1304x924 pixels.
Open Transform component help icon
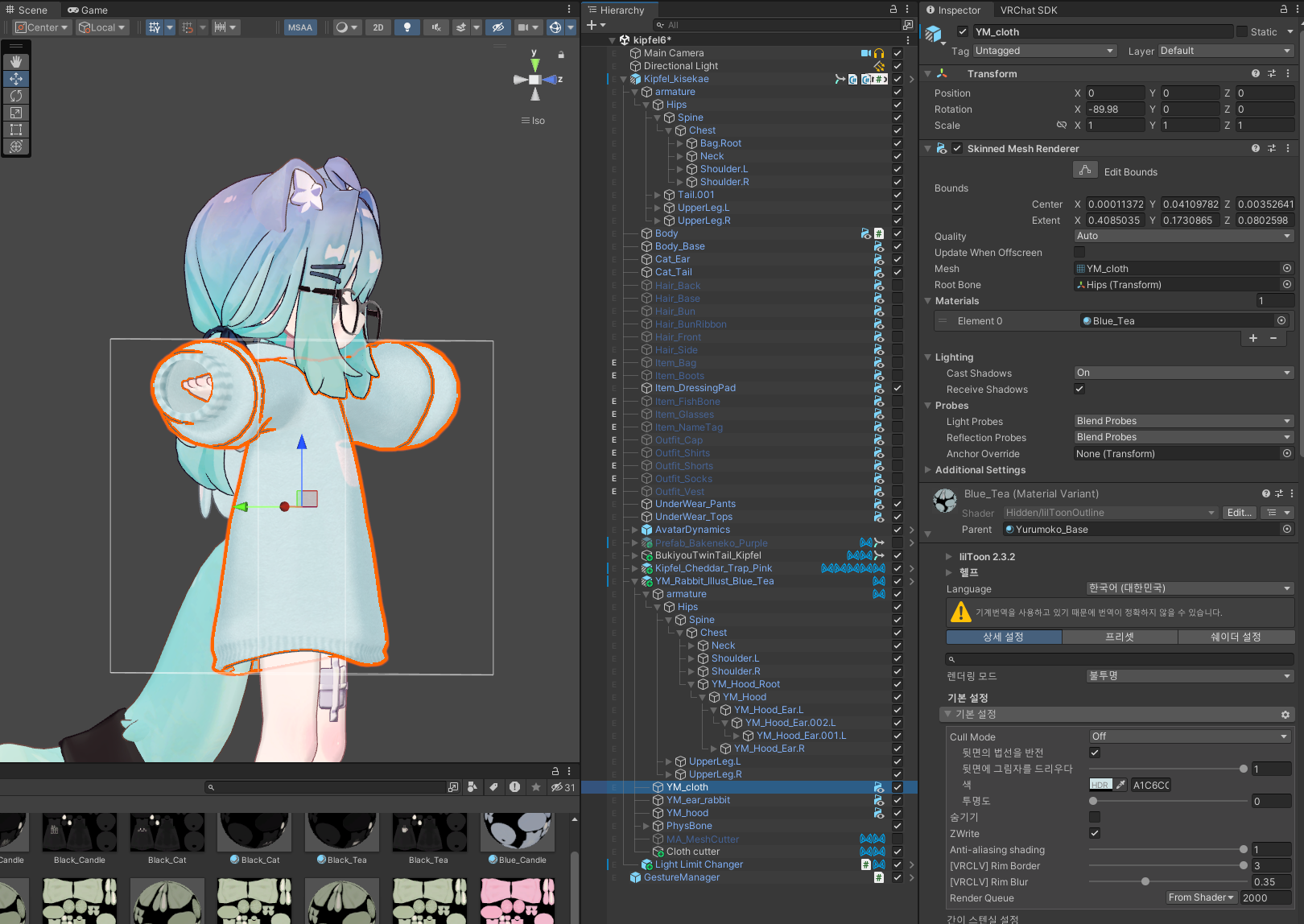point(1256,73)
